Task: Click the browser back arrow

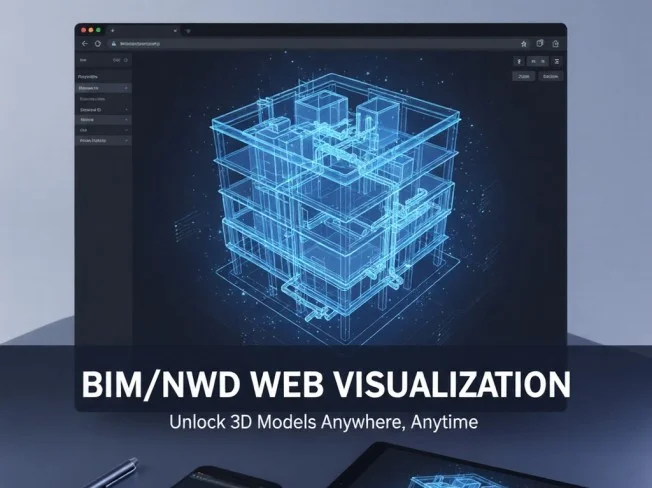Action: (x=85, y=44)
